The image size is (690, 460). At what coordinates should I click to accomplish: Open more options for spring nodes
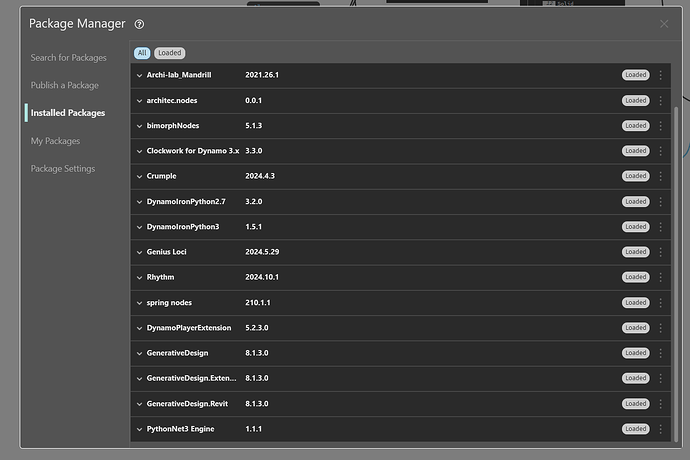click(661, 303)
